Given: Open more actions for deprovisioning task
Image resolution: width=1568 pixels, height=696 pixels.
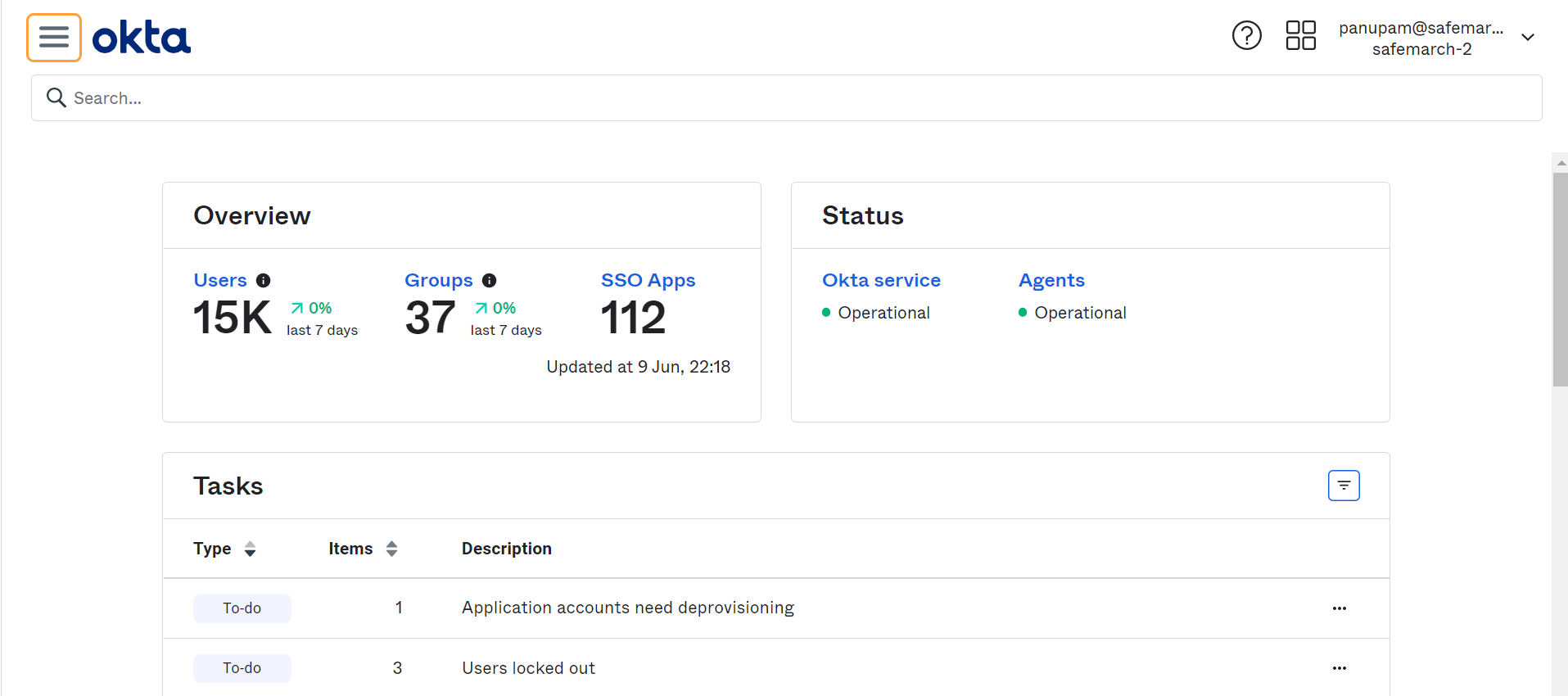Looking at the screenshot, I should [1339, 608].
